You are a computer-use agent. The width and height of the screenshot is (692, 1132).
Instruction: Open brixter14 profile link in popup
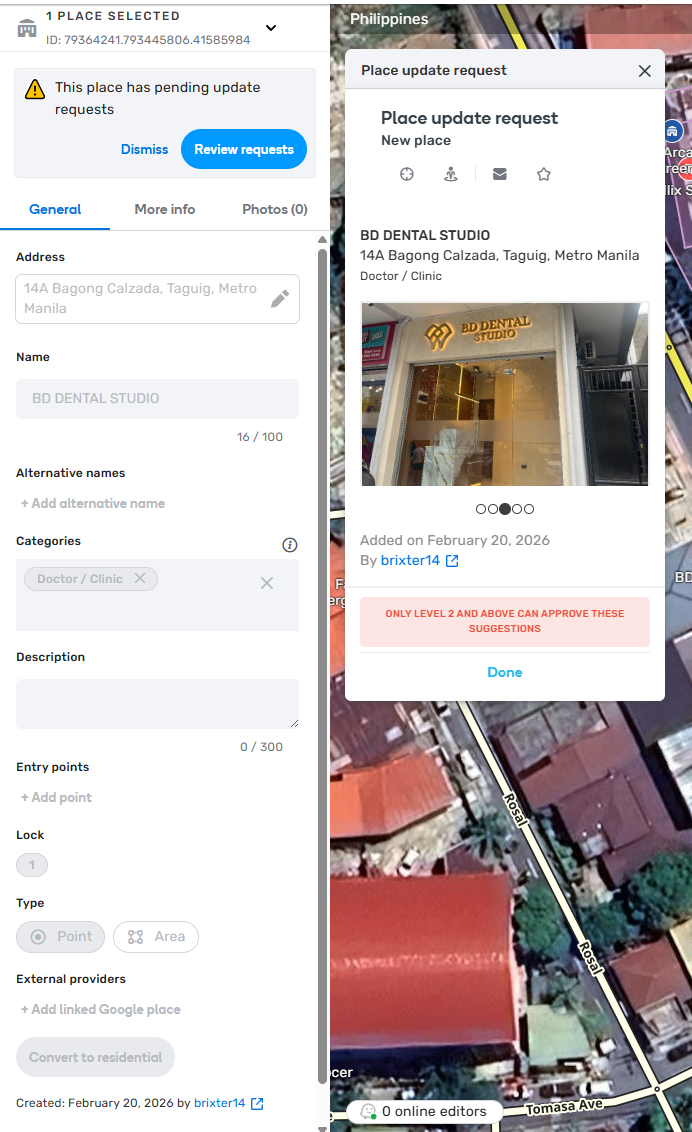[x=411, y=561]
